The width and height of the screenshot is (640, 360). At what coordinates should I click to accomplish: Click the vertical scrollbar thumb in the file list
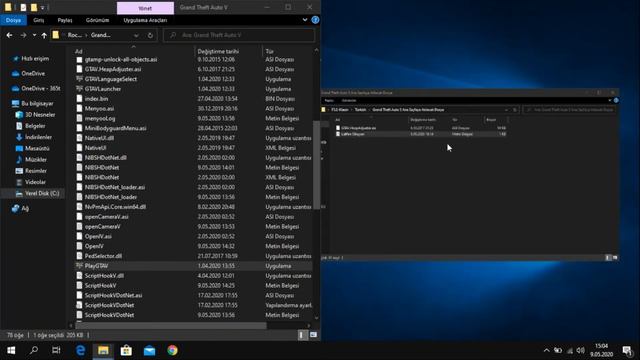[x=316, y=164]
